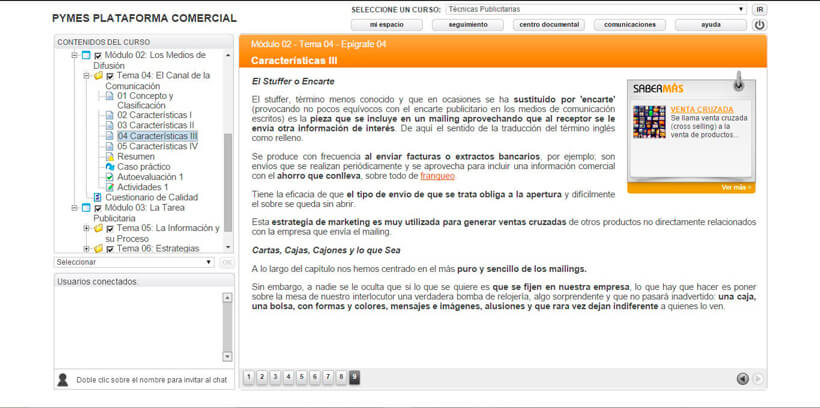Open the comunicaciones menu
This screenshot has height=408, width=820.
pos(630,25)
